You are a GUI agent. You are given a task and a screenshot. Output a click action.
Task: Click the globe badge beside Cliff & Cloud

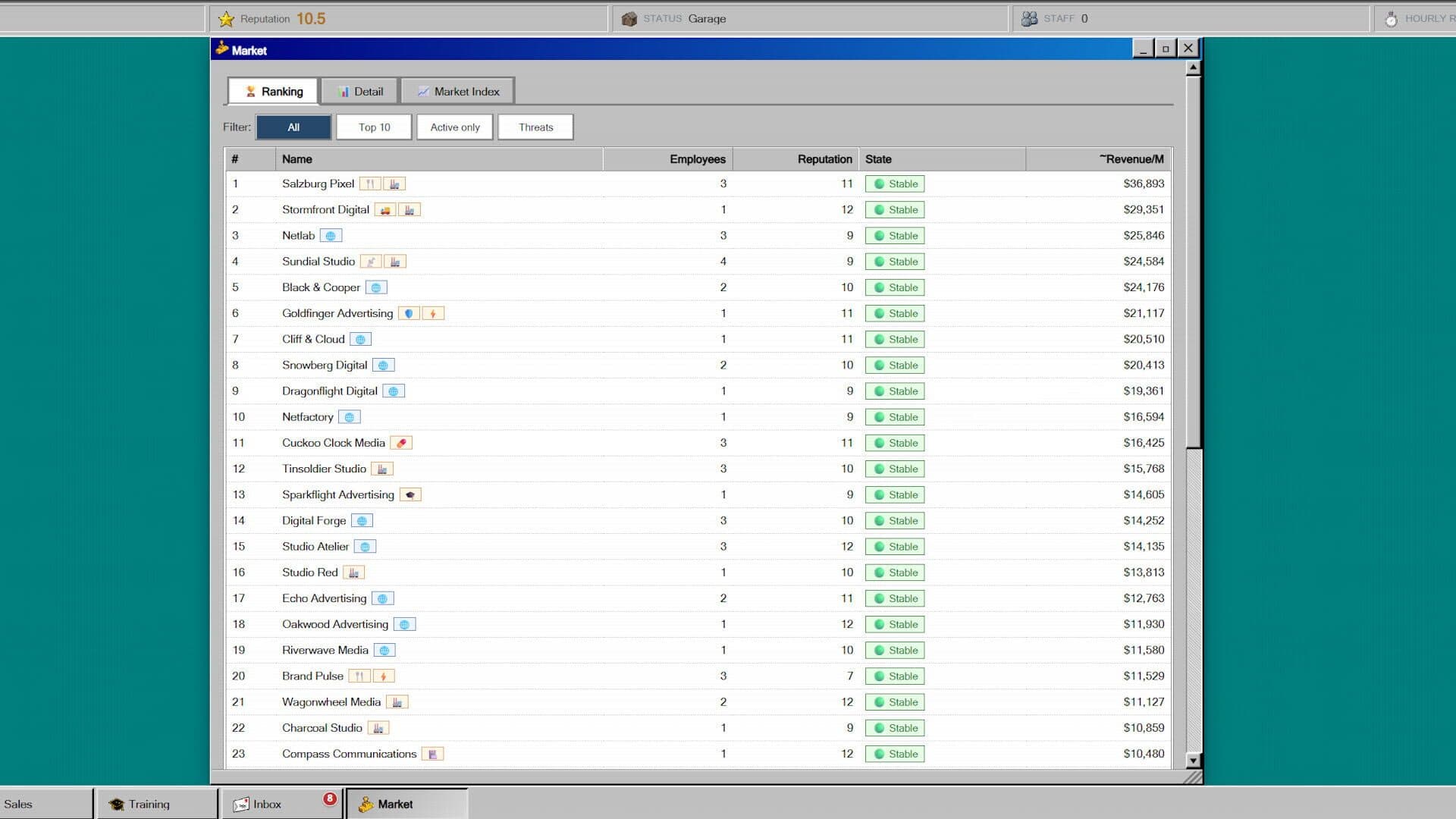(360, 339)
